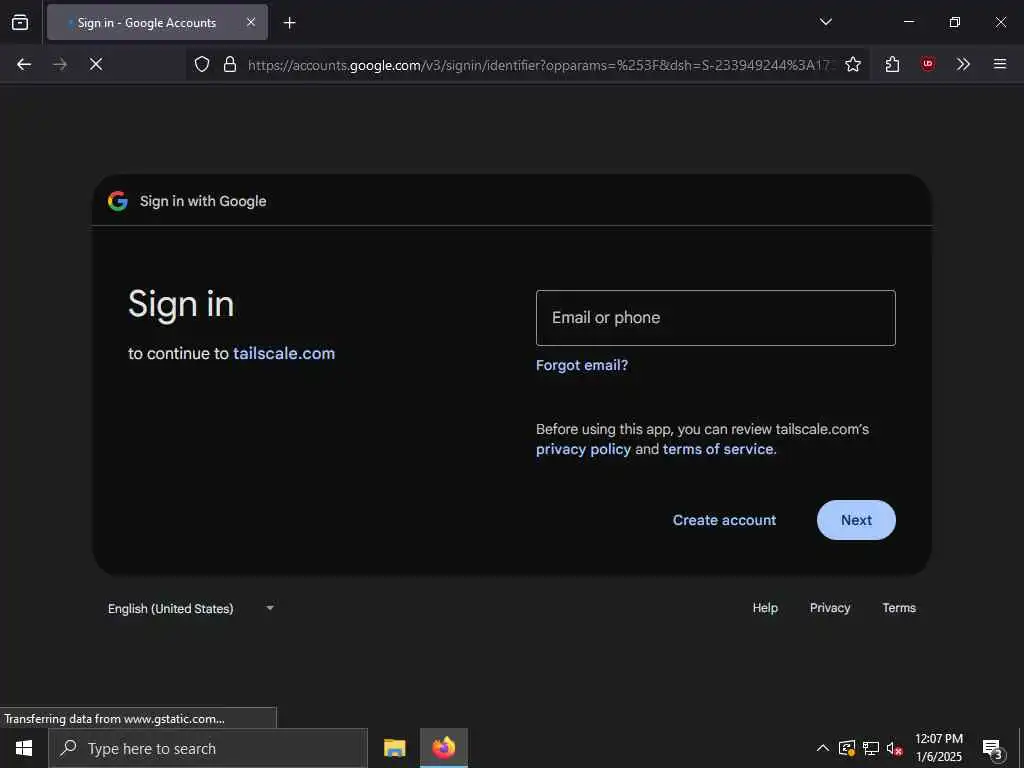The width and height of the screenshot is (1024, 768).
Task: Open tracking protection shield icon
Action: [202, 64]
